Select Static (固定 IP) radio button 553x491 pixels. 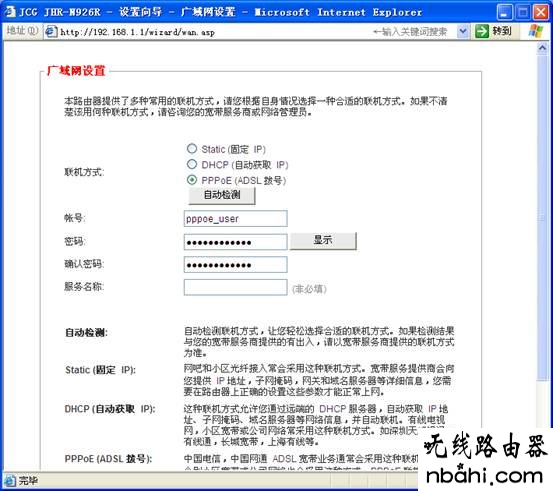[192, 148]
